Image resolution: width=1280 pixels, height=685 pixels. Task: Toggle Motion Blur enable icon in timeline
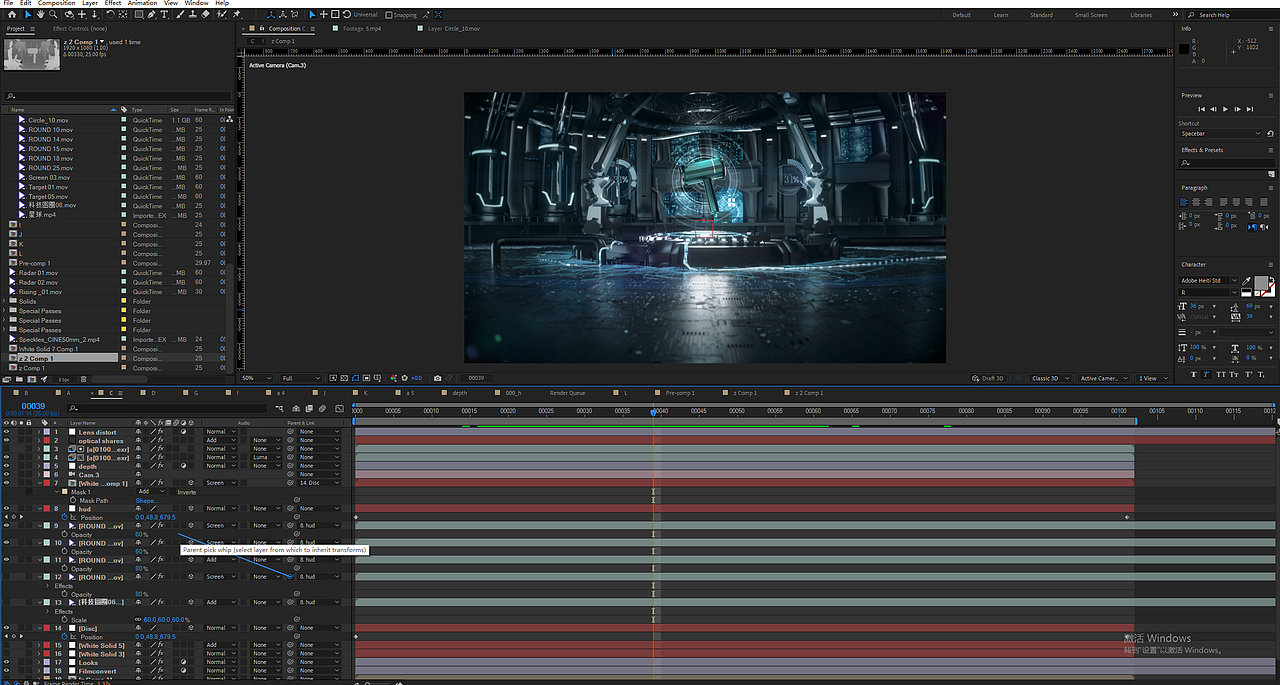pyautogui.click(x=323, y=409)
